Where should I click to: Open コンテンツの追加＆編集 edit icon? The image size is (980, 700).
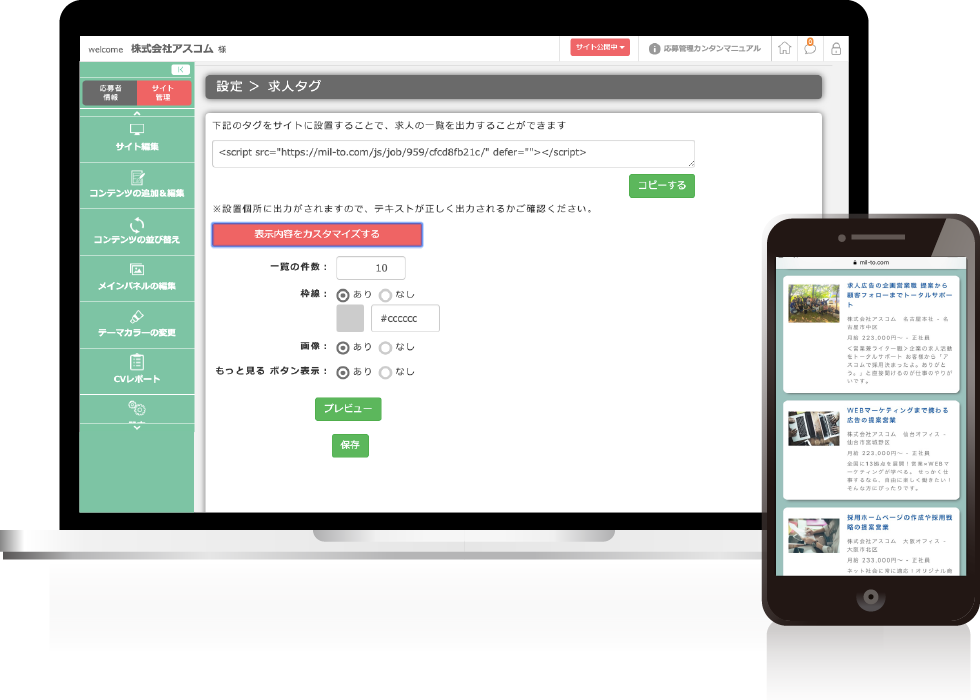click(x=136, y=176)
